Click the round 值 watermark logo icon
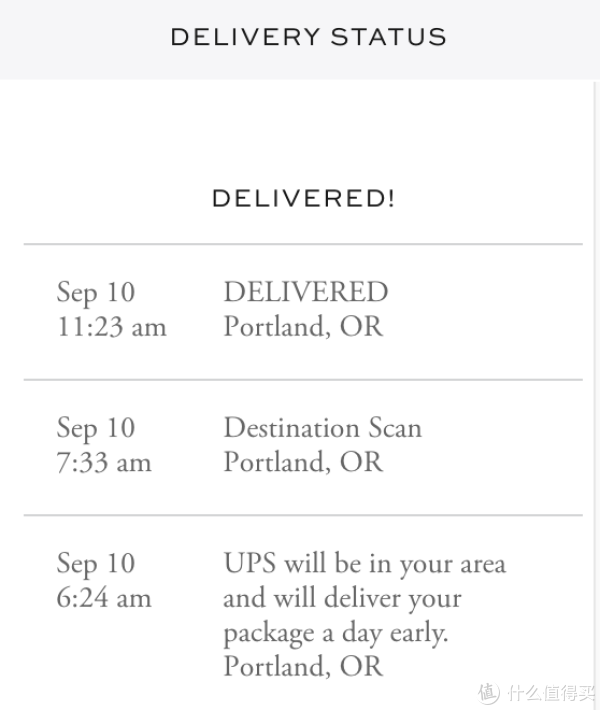 (x=488, y=692)
